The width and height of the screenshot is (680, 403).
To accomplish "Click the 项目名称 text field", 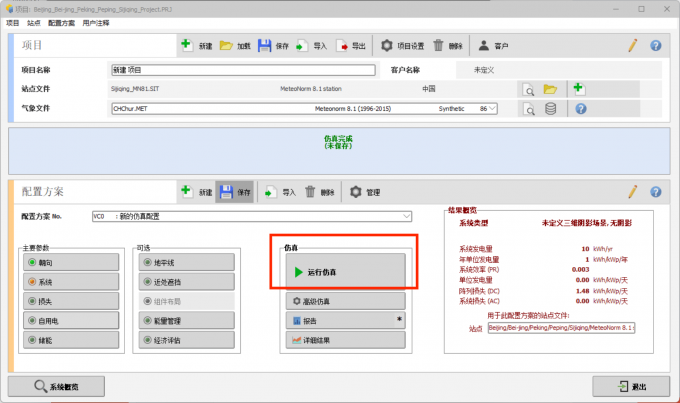I will 242,71.
